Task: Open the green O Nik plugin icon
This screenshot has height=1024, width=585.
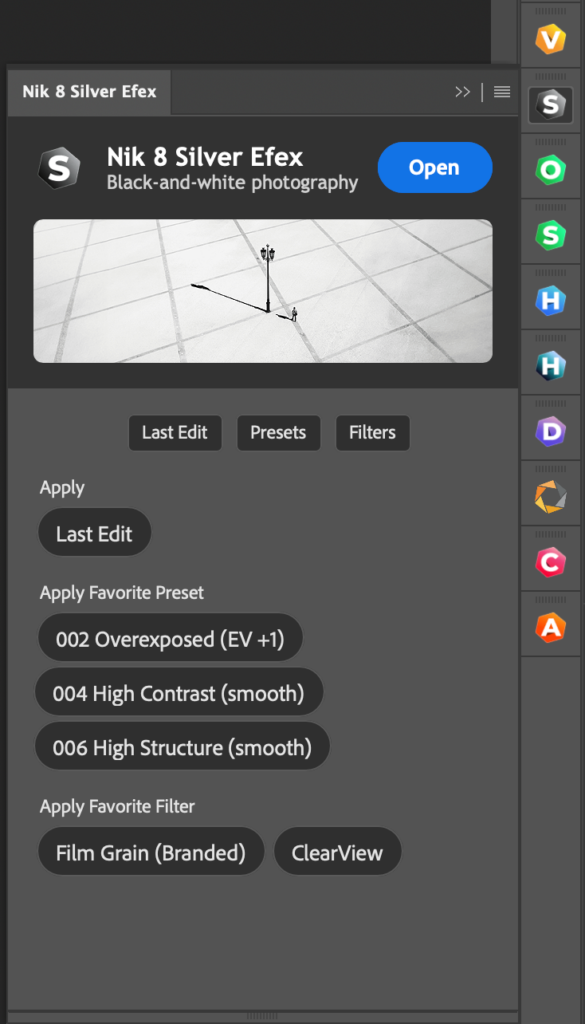Action: pos(550,170)
